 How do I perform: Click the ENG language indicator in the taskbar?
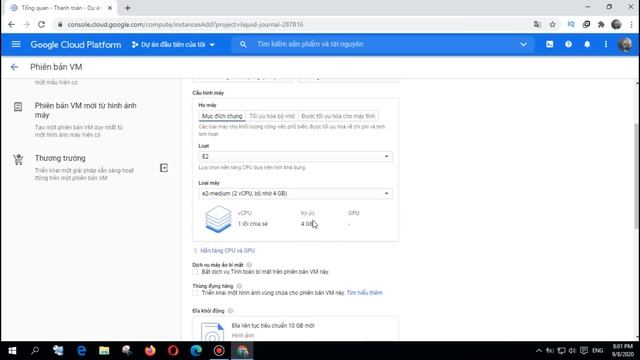pyautogui.click(x=598, y=351)
